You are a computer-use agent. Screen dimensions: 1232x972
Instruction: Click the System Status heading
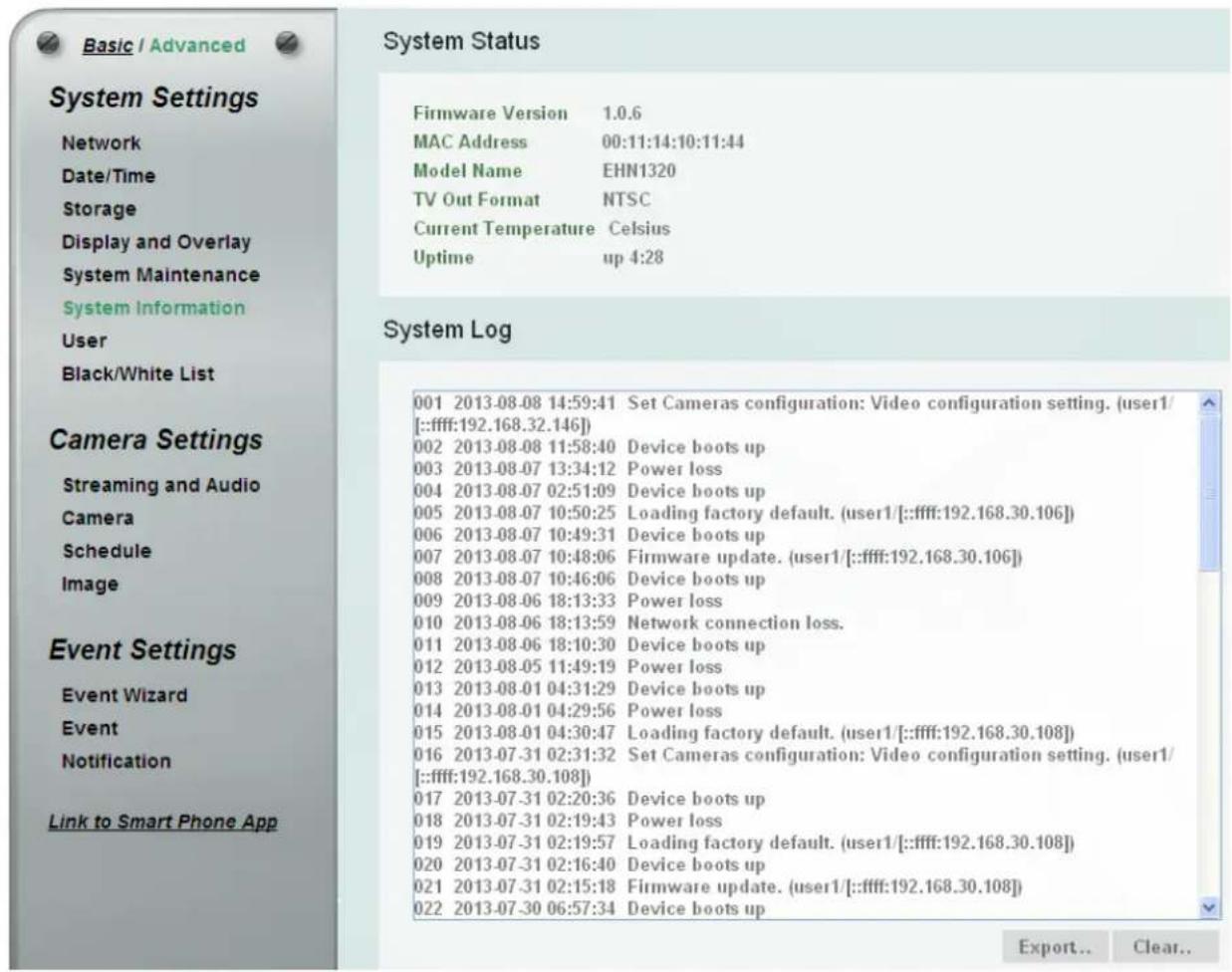click(x=461, y=41)
